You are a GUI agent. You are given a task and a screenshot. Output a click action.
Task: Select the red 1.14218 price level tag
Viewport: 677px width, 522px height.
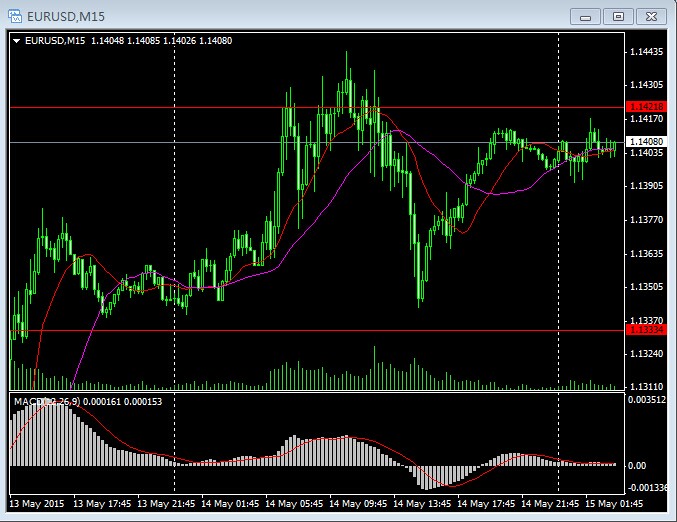coord(645,106)
